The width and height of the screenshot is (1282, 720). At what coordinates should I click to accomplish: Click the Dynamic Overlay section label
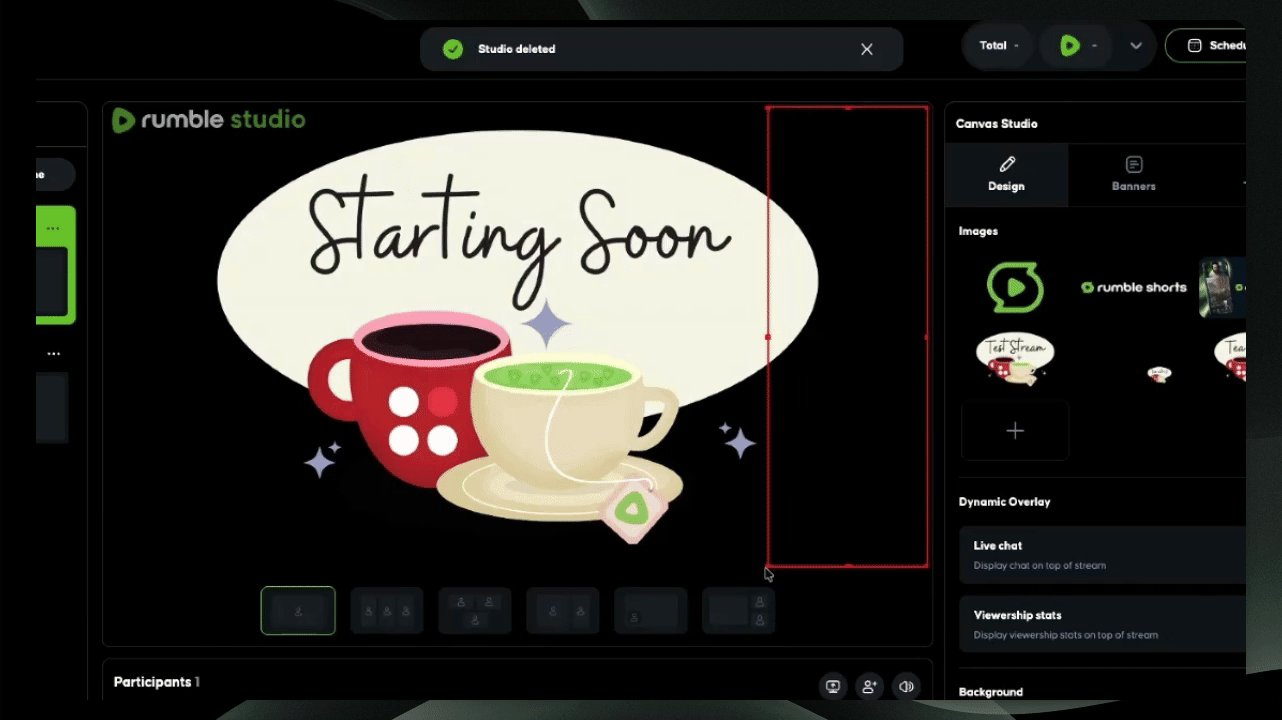[1004, 502]
